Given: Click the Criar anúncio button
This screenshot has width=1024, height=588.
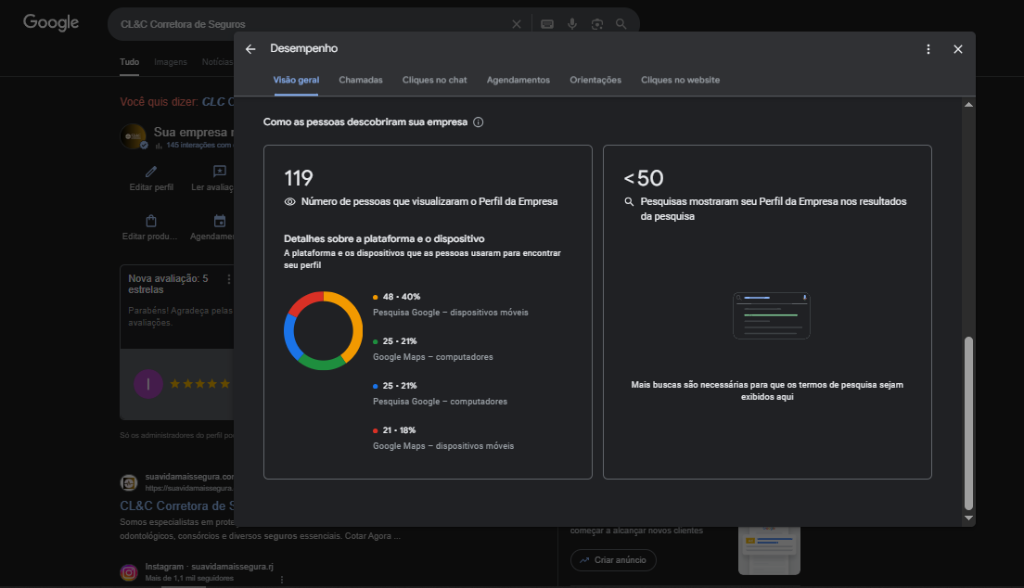Looking at the screenshot, I should pyautogui.click(x=613, y=560).
